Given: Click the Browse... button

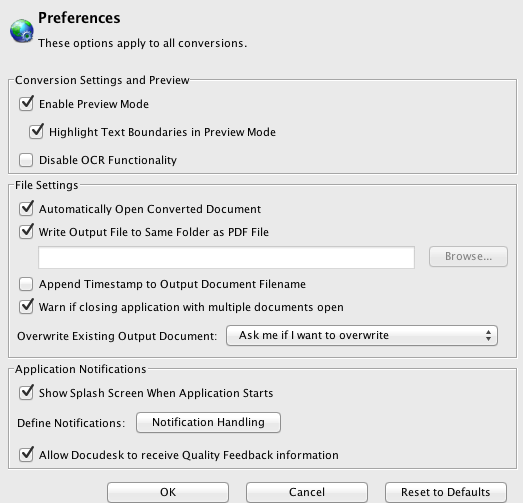Looking at the screenshot, I should click(x=468, y=257).
